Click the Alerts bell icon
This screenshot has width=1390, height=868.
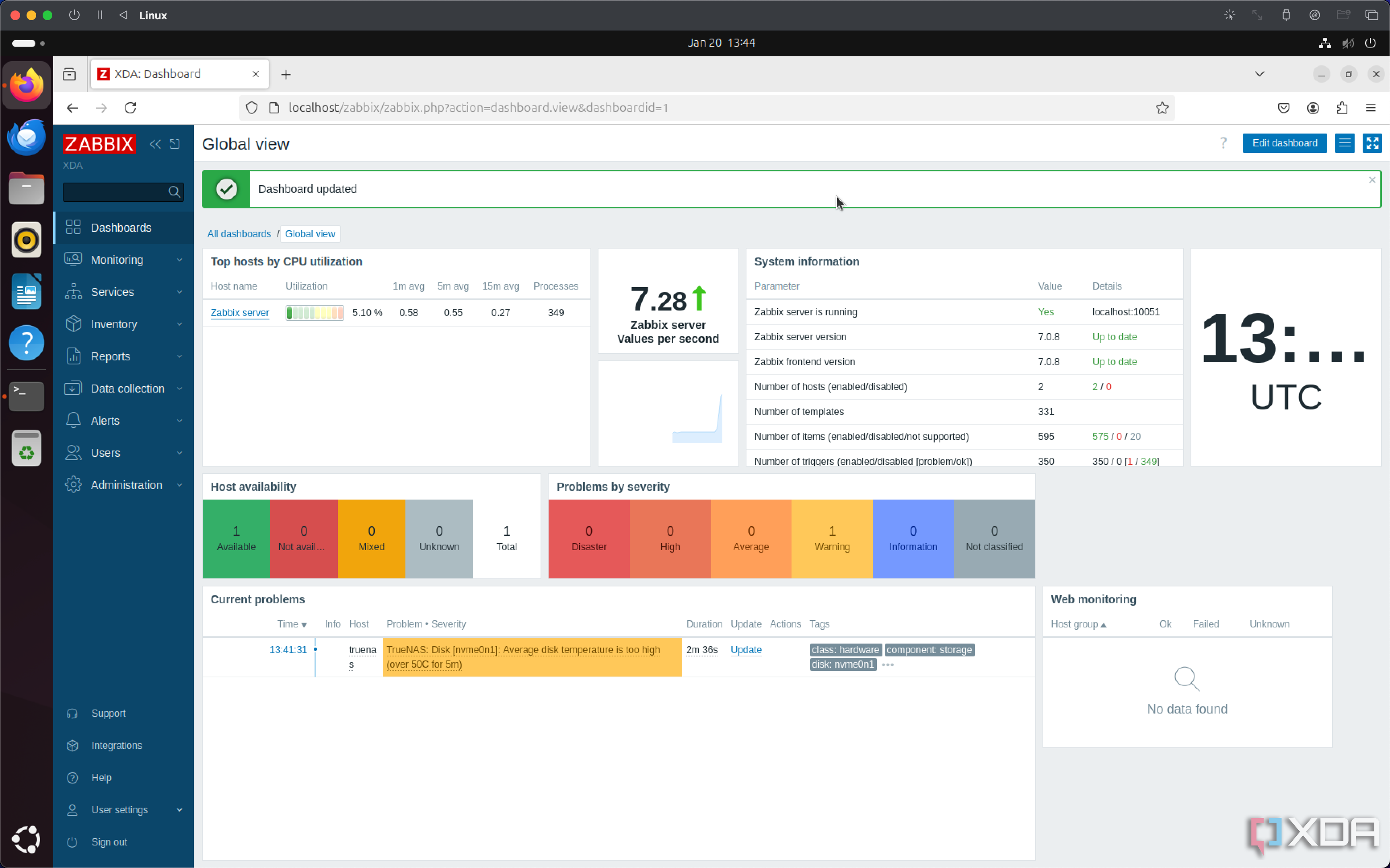[73, 420]
